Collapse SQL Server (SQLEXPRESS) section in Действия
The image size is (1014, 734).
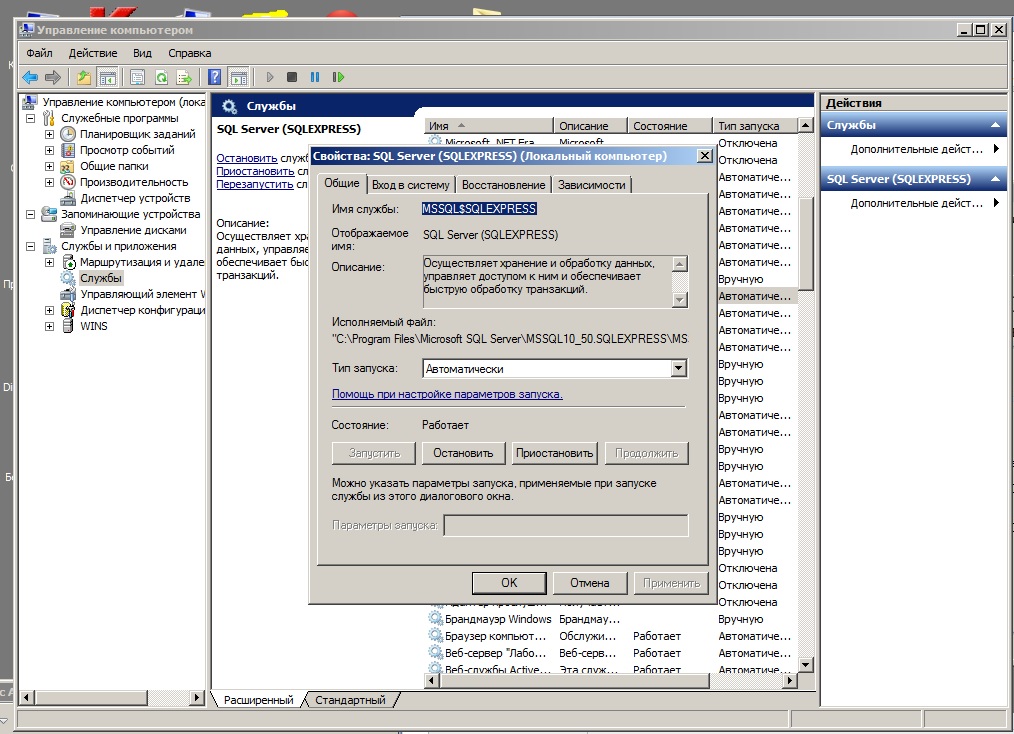click(x=995, y=179)
